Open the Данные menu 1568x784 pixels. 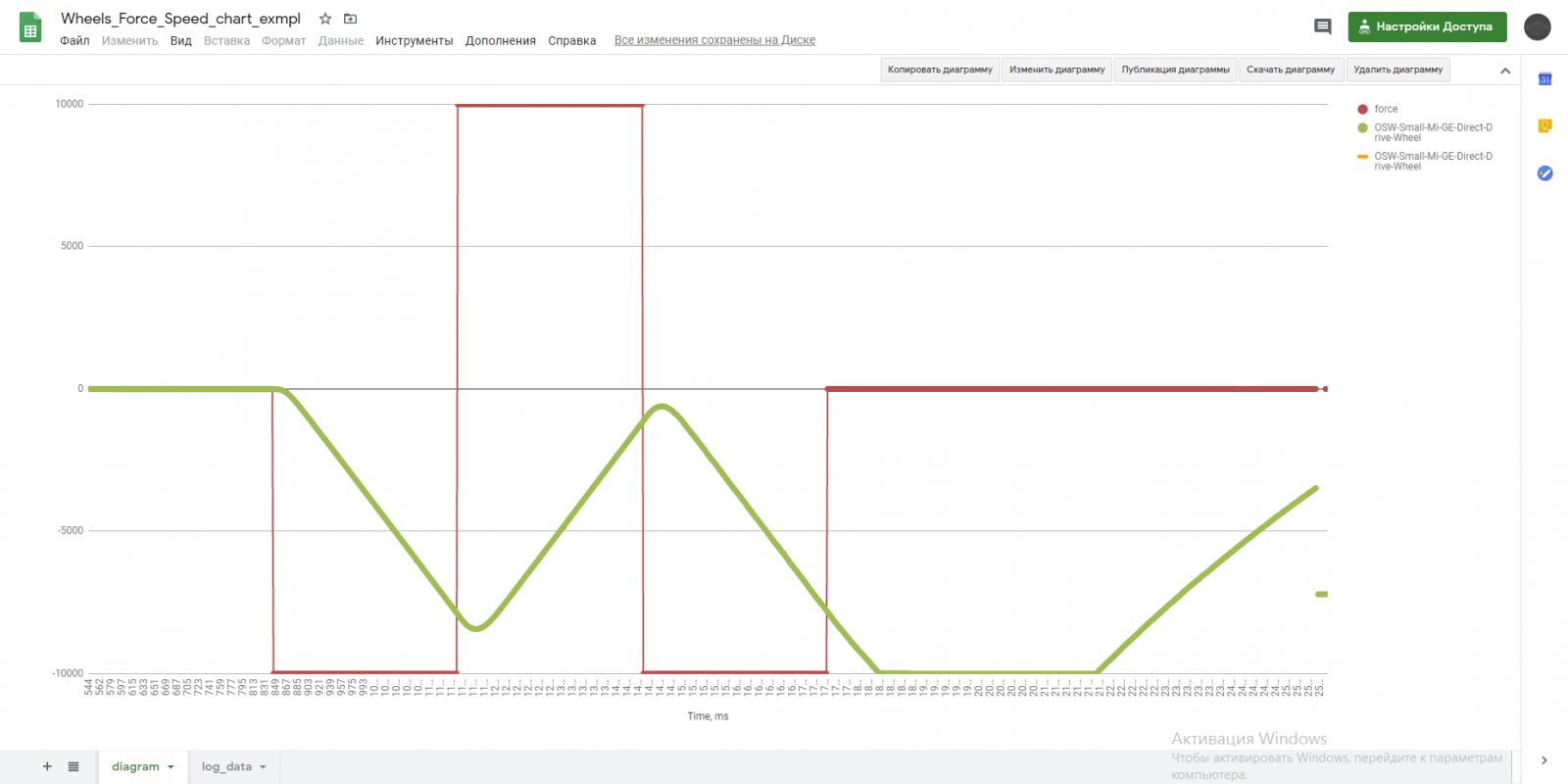click(341, 41)
